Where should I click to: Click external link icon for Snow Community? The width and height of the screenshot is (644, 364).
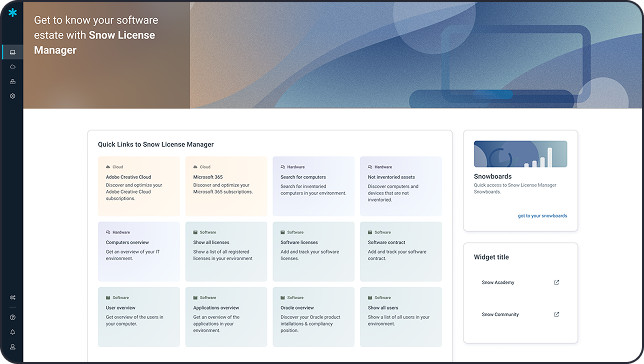click(x=557, y=314)
